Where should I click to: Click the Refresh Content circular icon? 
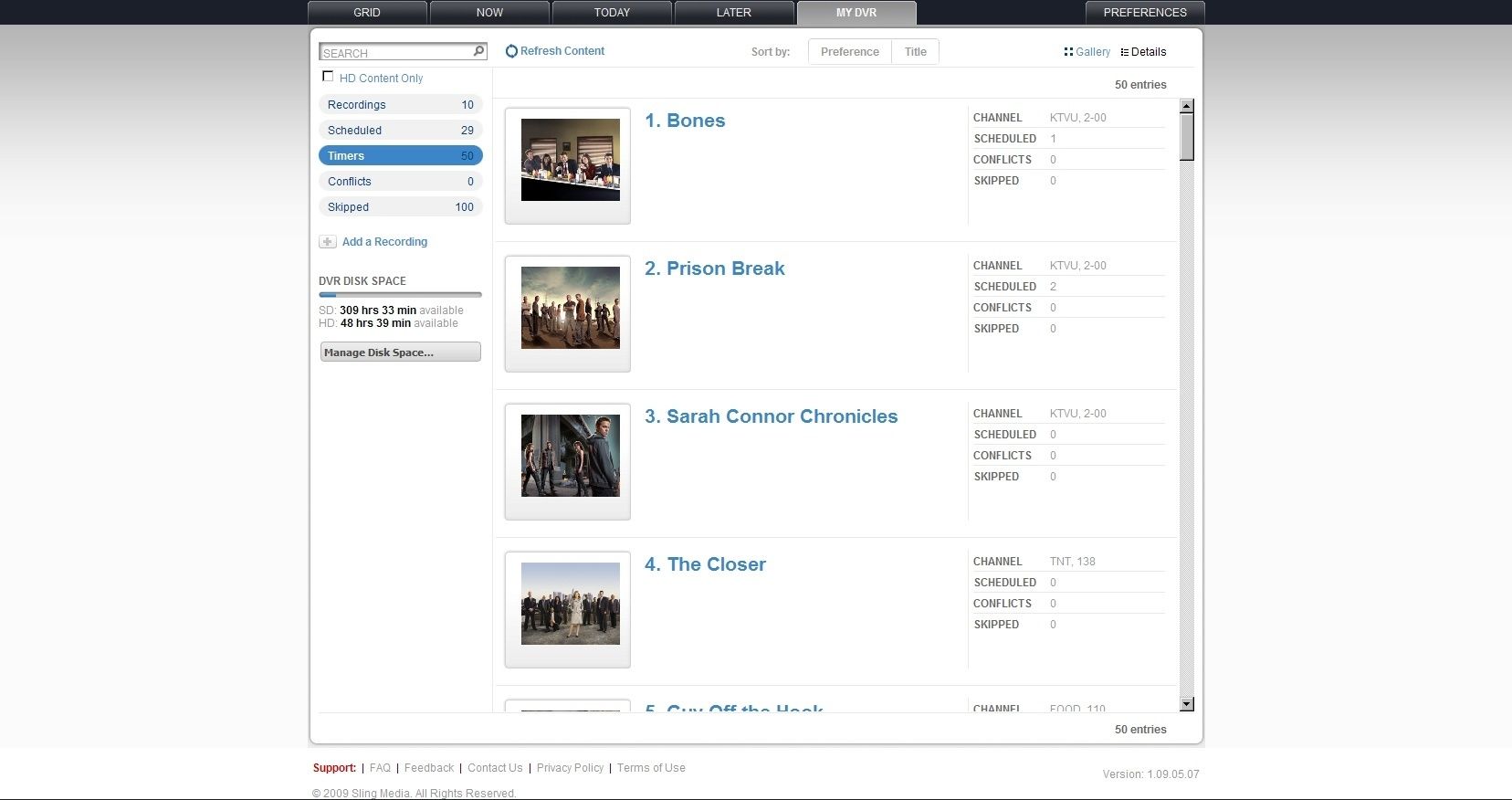511,51
